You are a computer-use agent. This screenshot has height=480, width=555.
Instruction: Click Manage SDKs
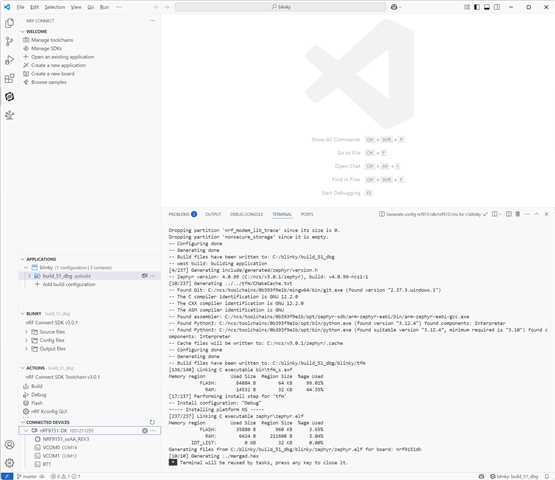click(46, 48)
